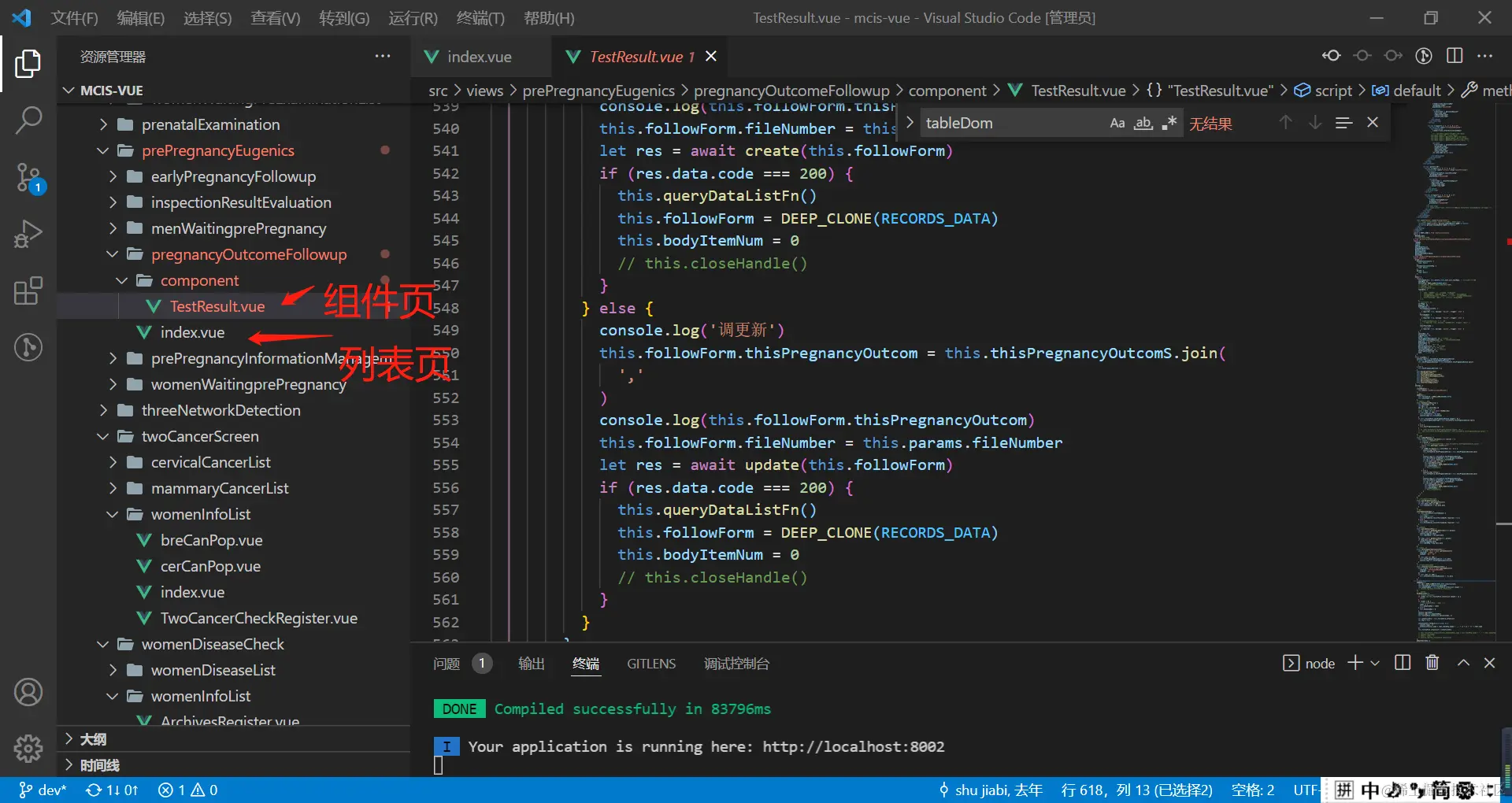Toggle file blame annotations icon
This screenshot has width=1512, height=803.
click(1424, 55)
